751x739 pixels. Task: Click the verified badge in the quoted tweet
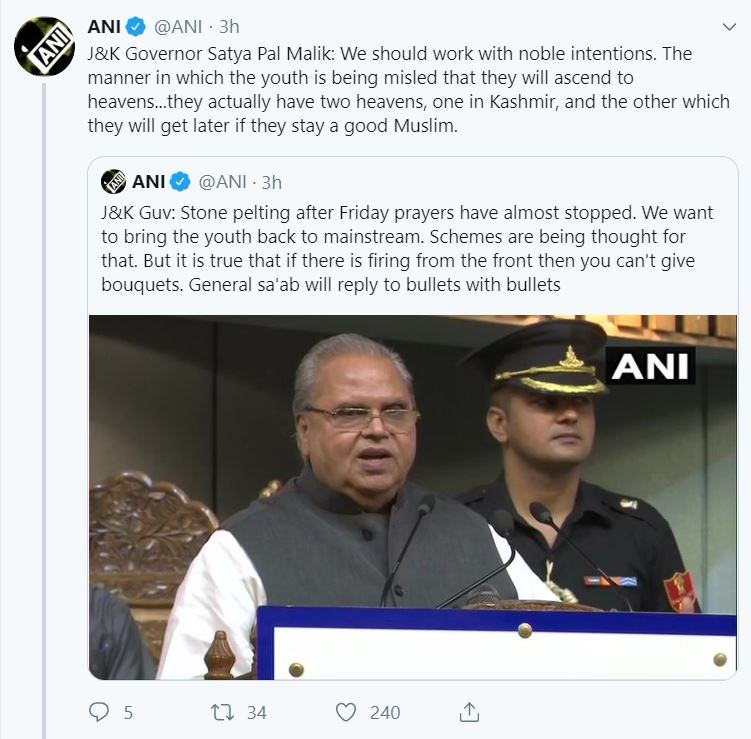coord(180,182)
